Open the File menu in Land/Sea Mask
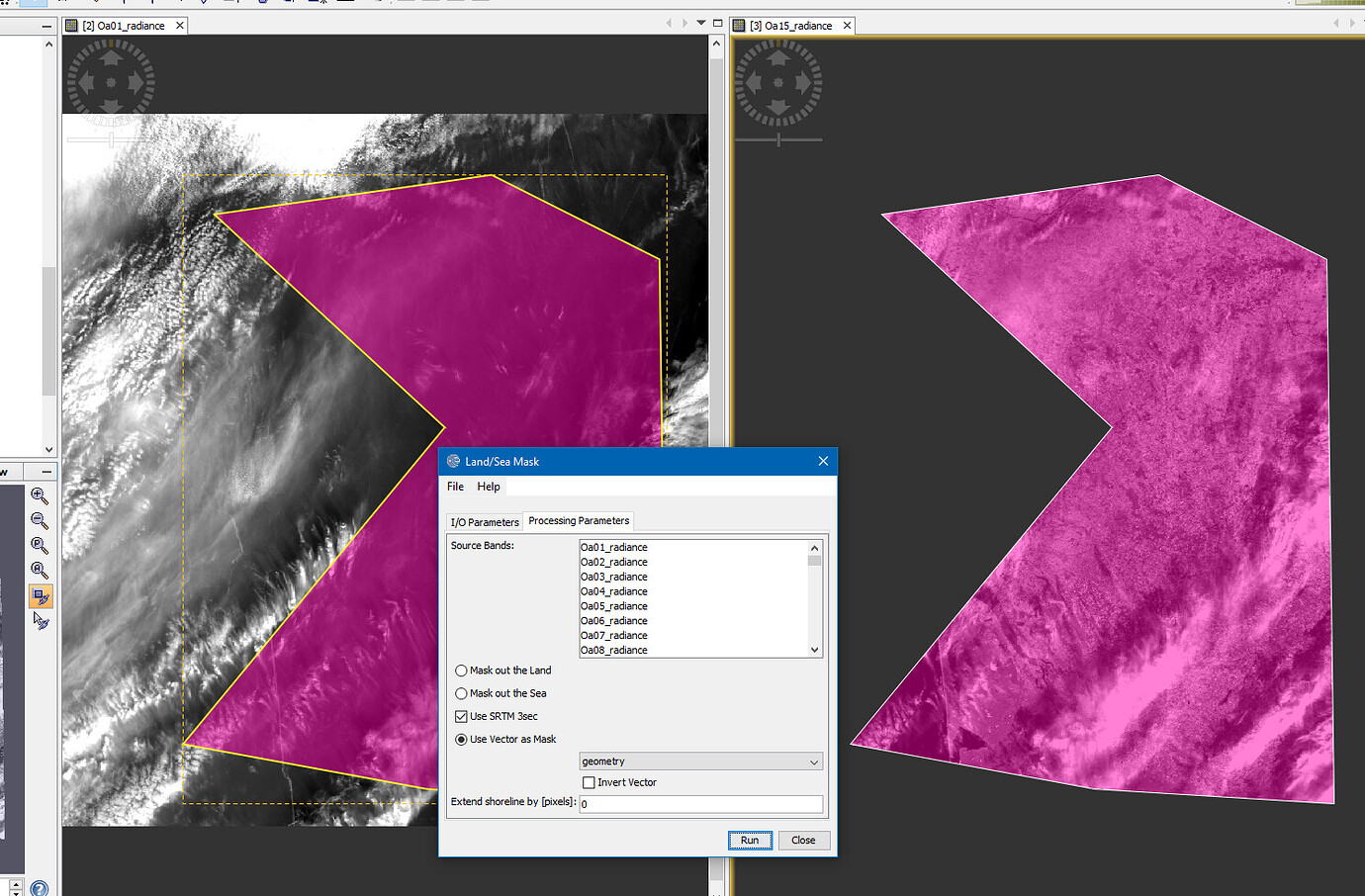The image size is (1365, 896). (455, 487)
